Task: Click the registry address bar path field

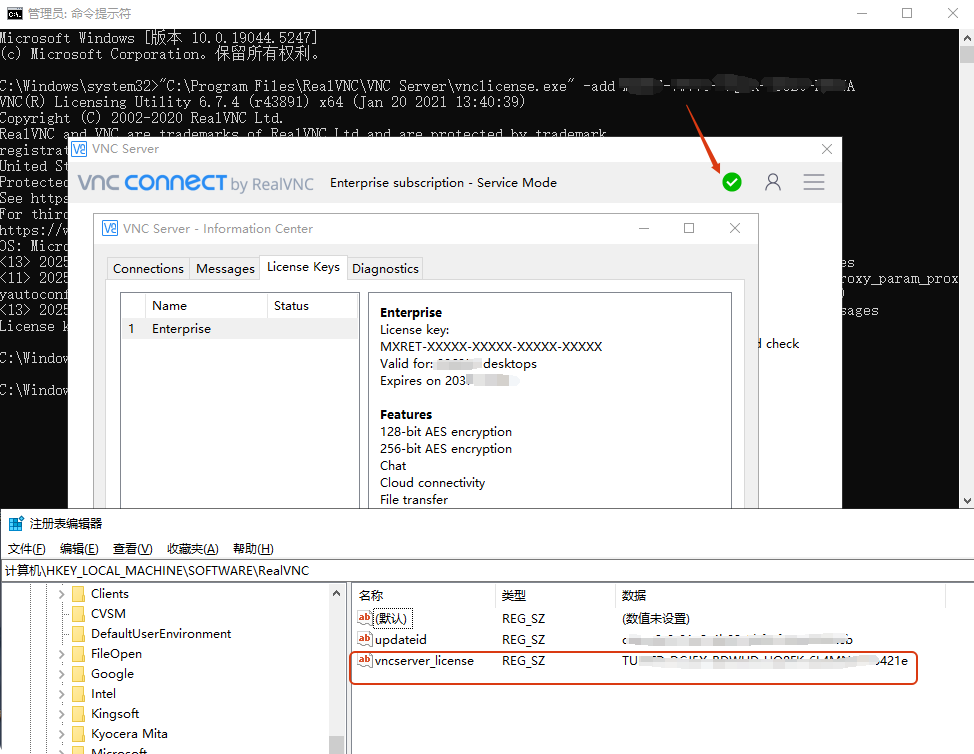Action: (x=487, y=570)
